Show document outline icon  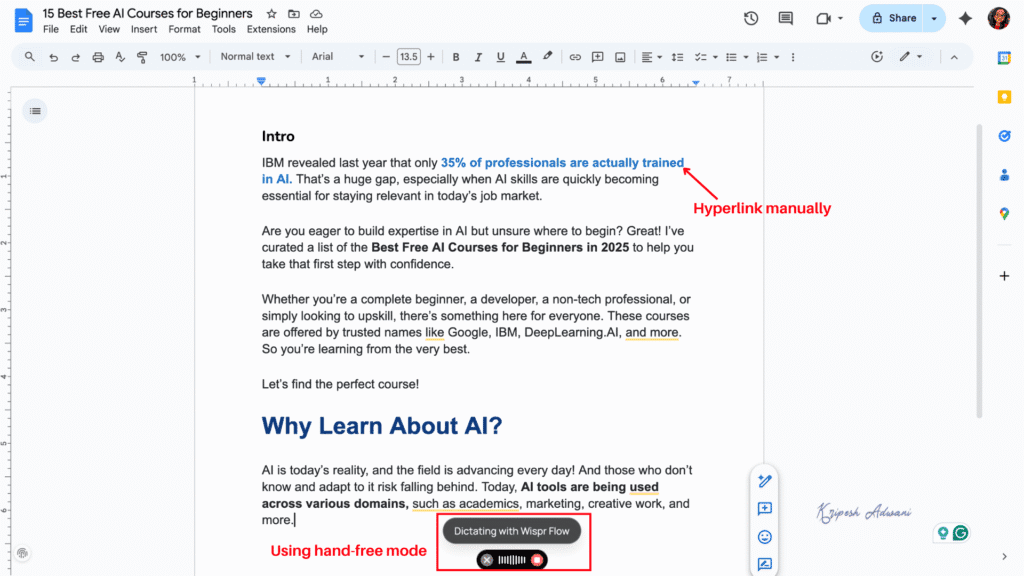tap(35, 111)
